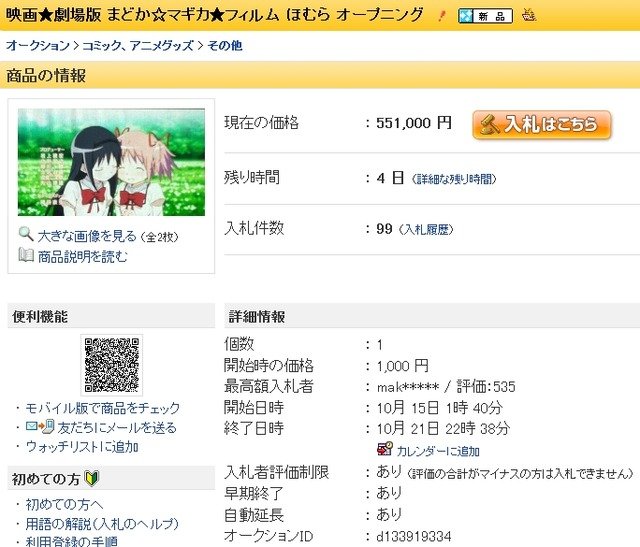This screenshot has height=547, width=640.
Task: Click remaining time value 4 日
Action: pyautogui.click(x=390, y=178)
